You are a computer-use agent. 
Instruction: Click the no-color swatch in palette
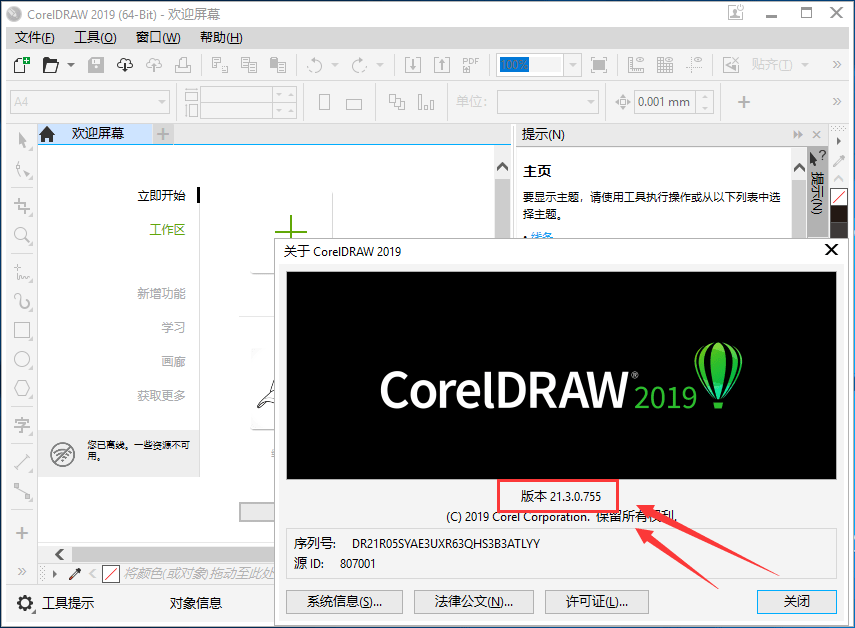[x=839, y=197]
